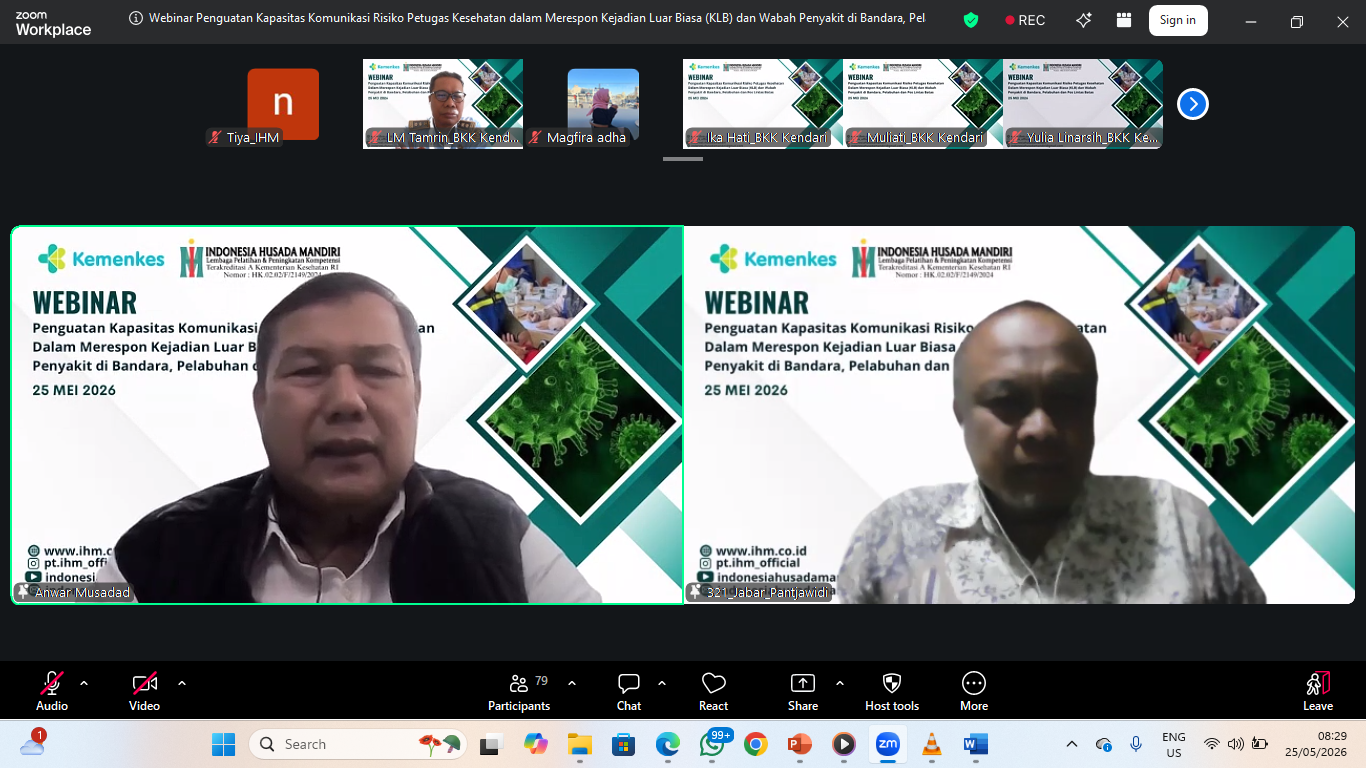
Task: Expand the caret next to Participants
Action: (x=572, y=683)
